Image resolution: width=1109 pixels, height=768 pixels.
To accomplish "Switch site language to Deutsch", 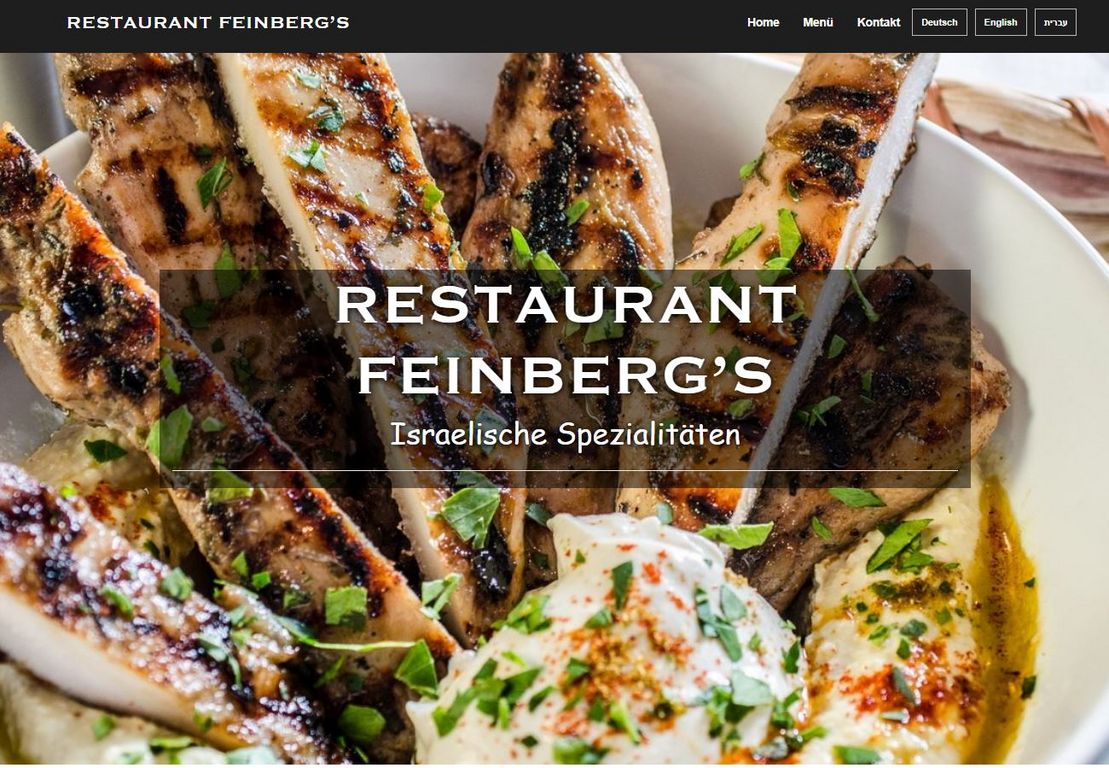I will pyautogui.click(x=939, y=23).
